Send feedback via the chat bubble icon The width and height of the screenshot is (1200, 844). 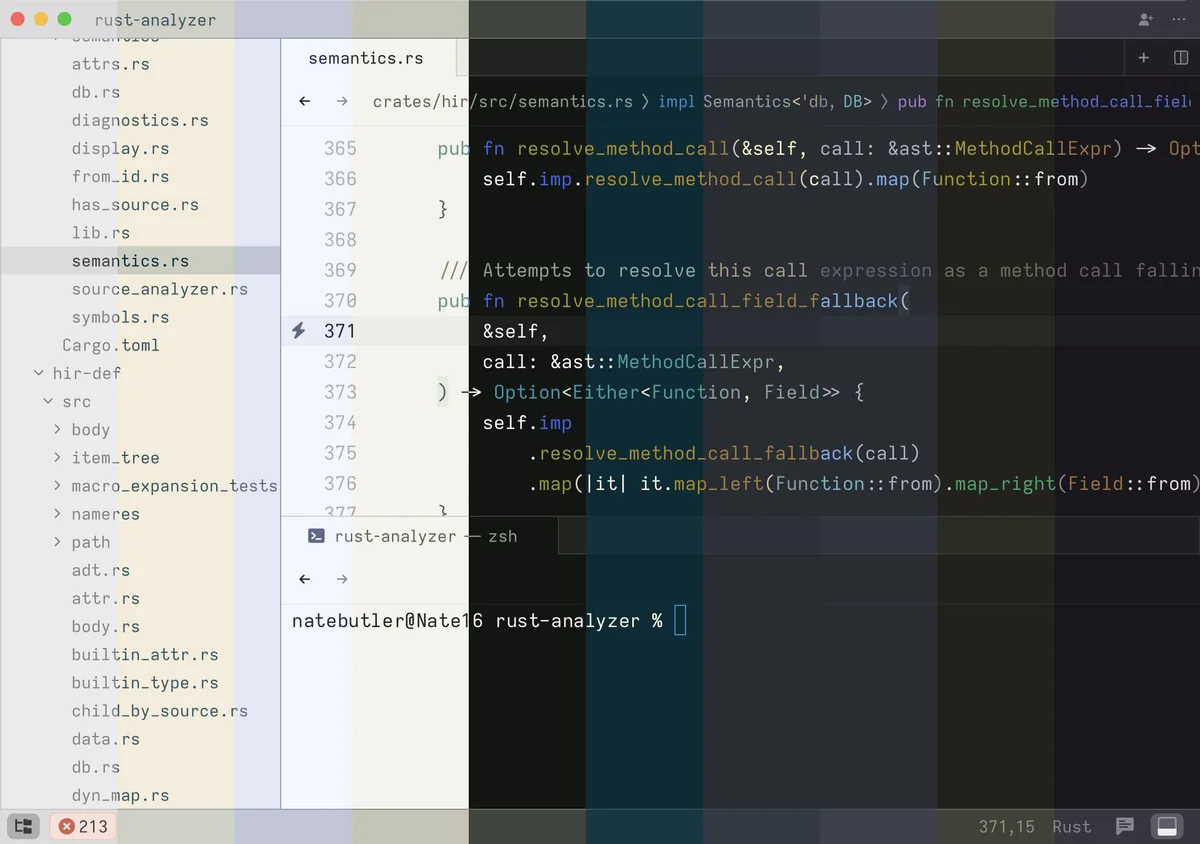(x=1124, y=826)
